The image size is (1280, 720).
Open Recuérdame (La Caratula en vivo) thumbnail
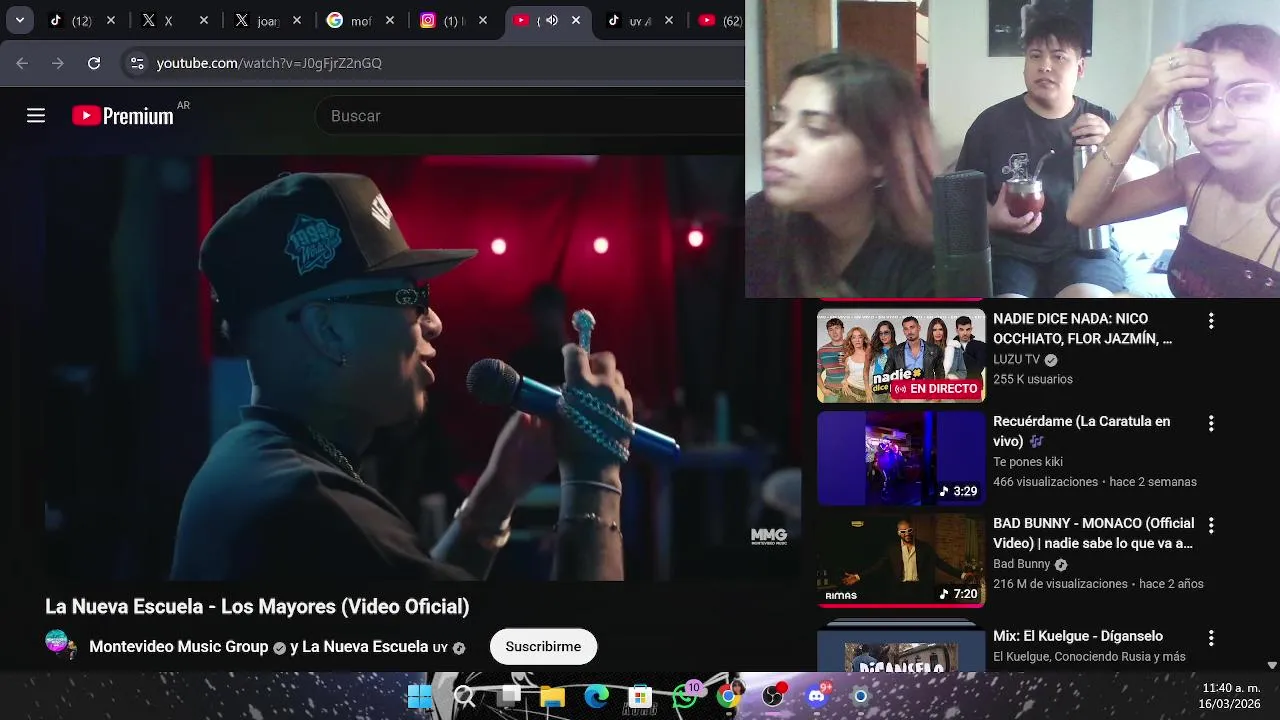tap(901, 458)
